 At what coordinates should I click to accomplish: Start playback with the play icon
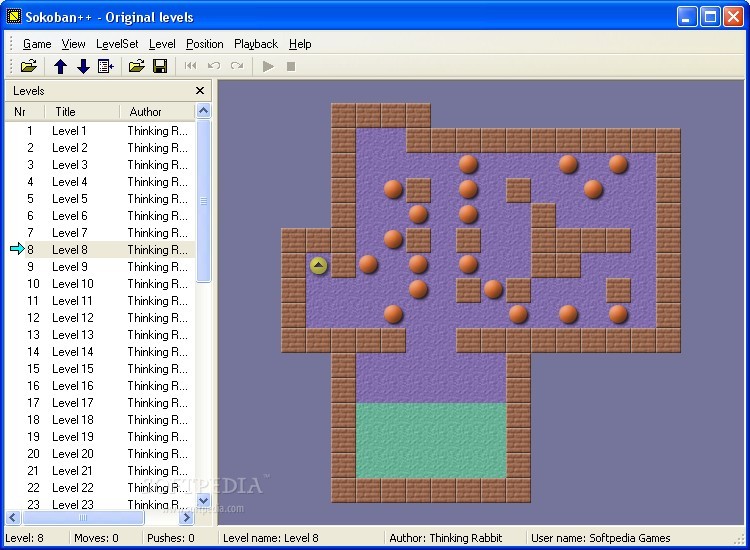coord(268,66)
